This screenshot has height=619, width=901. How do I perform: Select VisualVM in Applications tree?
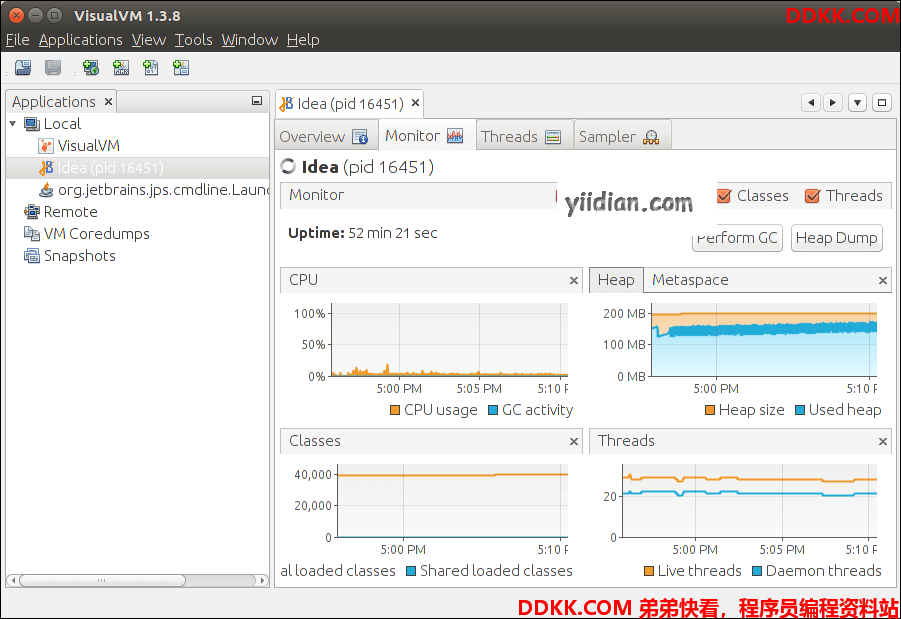pos(88,145)
